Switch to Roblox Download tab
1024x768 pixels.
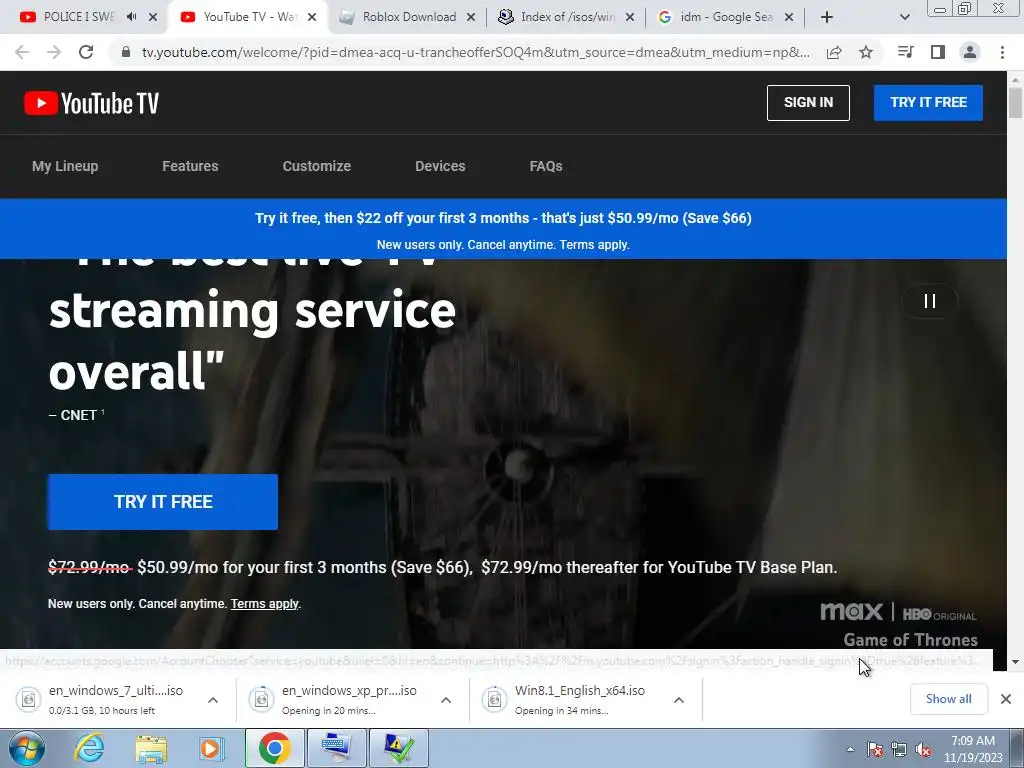(x=409, y=17)
